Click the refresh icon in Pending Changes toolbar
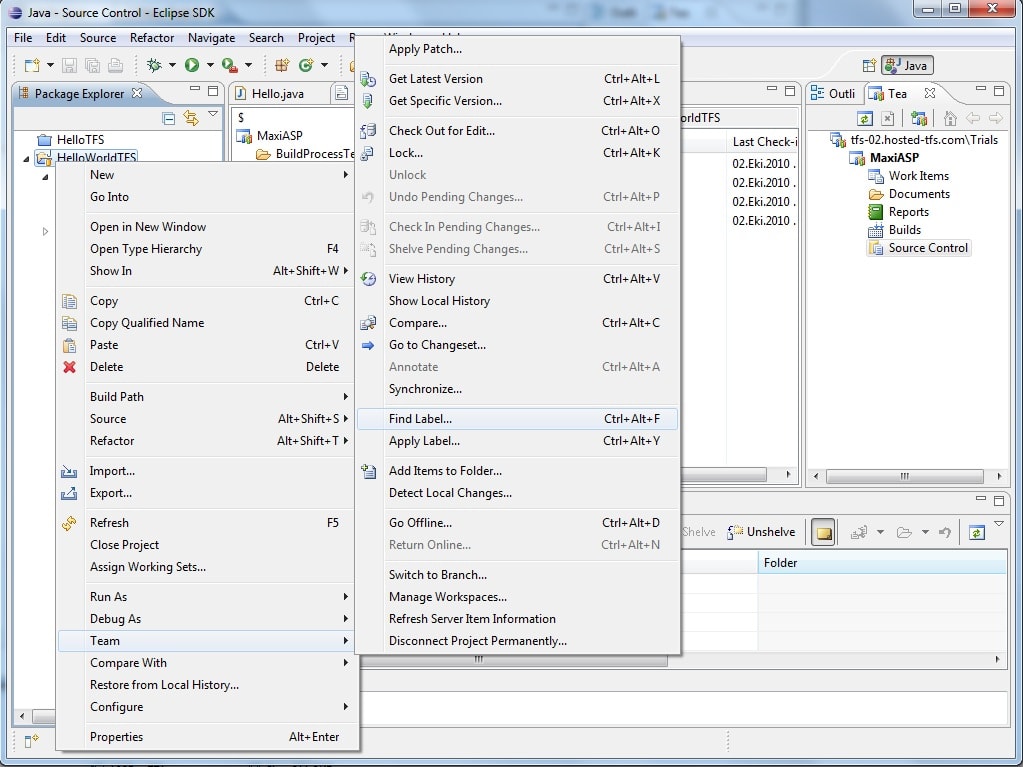Viewport: 1023px width, 767px height. point(977,532)
